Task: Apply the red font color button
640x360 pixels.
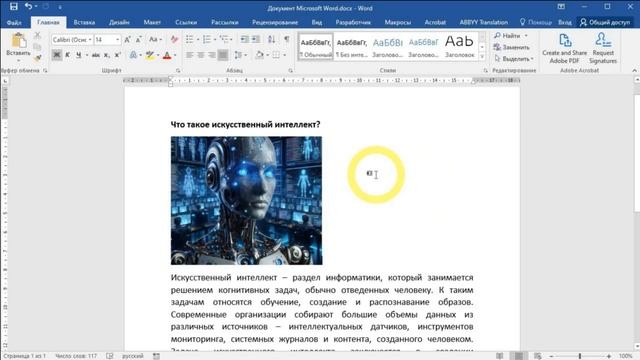Action: point(167,55)
